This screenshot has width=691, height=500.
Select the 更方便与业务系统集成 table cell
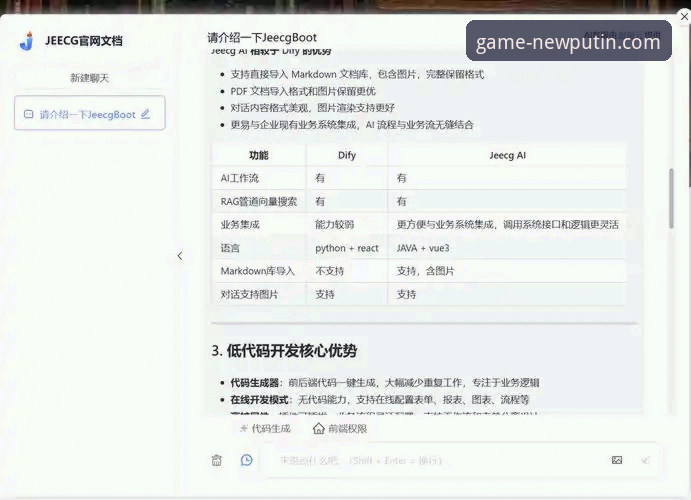507,225
